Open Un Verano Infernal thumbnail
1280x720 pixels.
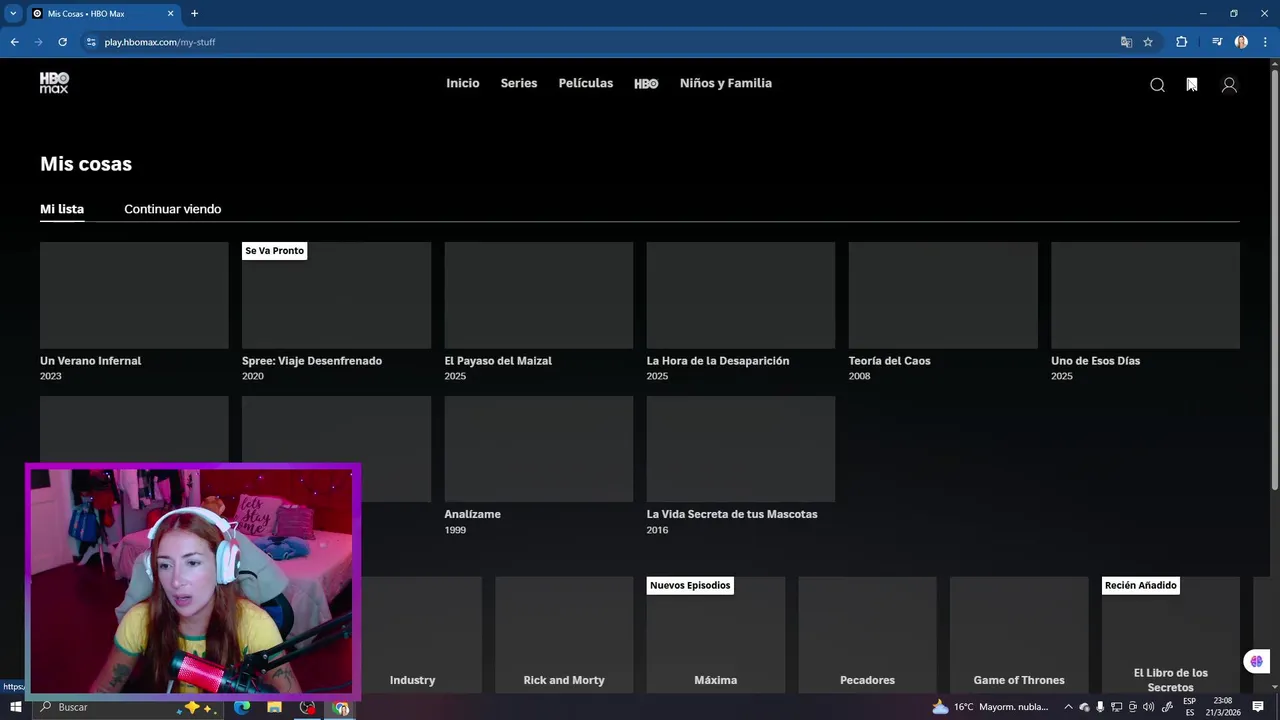[134, 295]
